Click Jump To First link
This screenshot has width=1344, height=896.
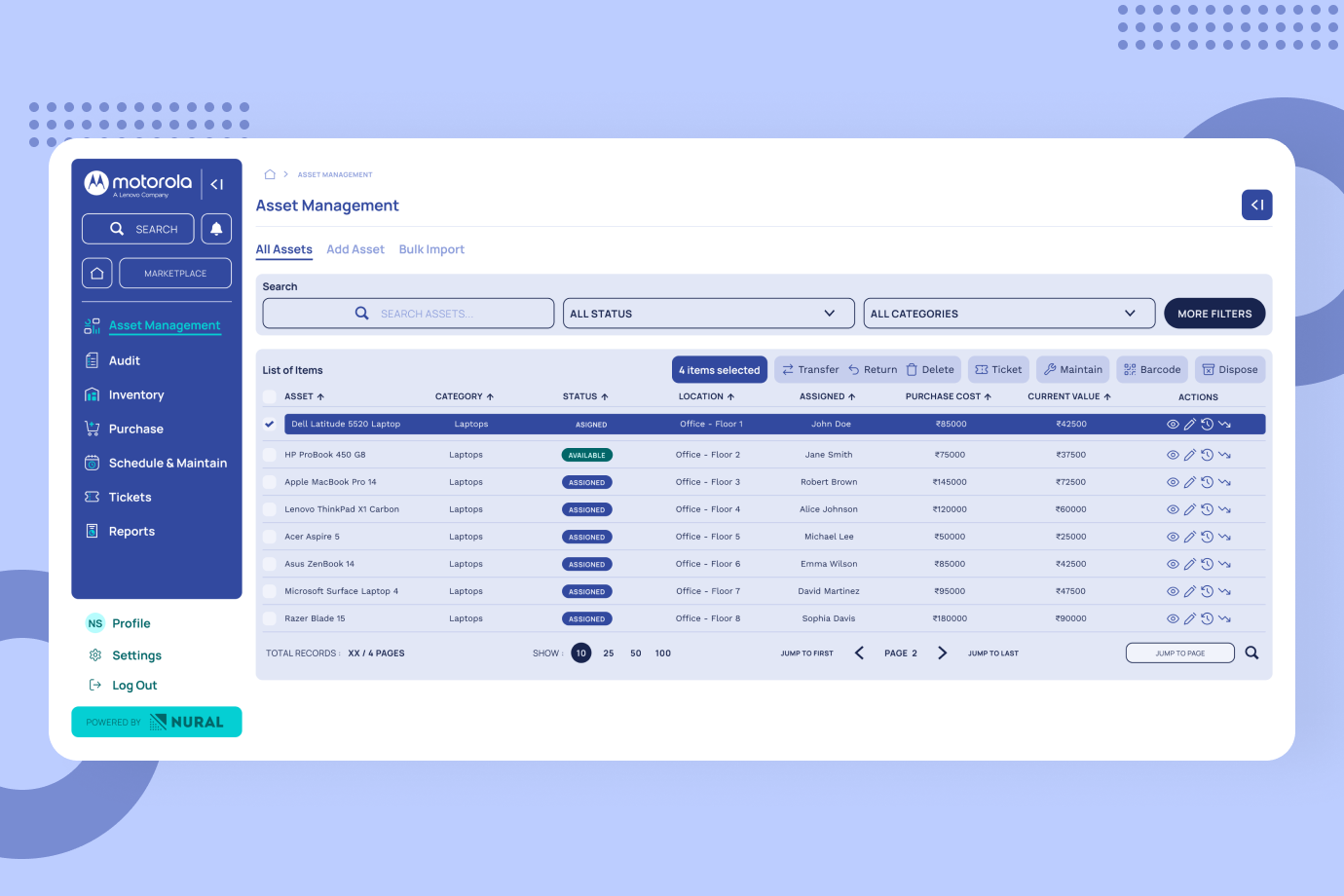[x=807, y=653]
